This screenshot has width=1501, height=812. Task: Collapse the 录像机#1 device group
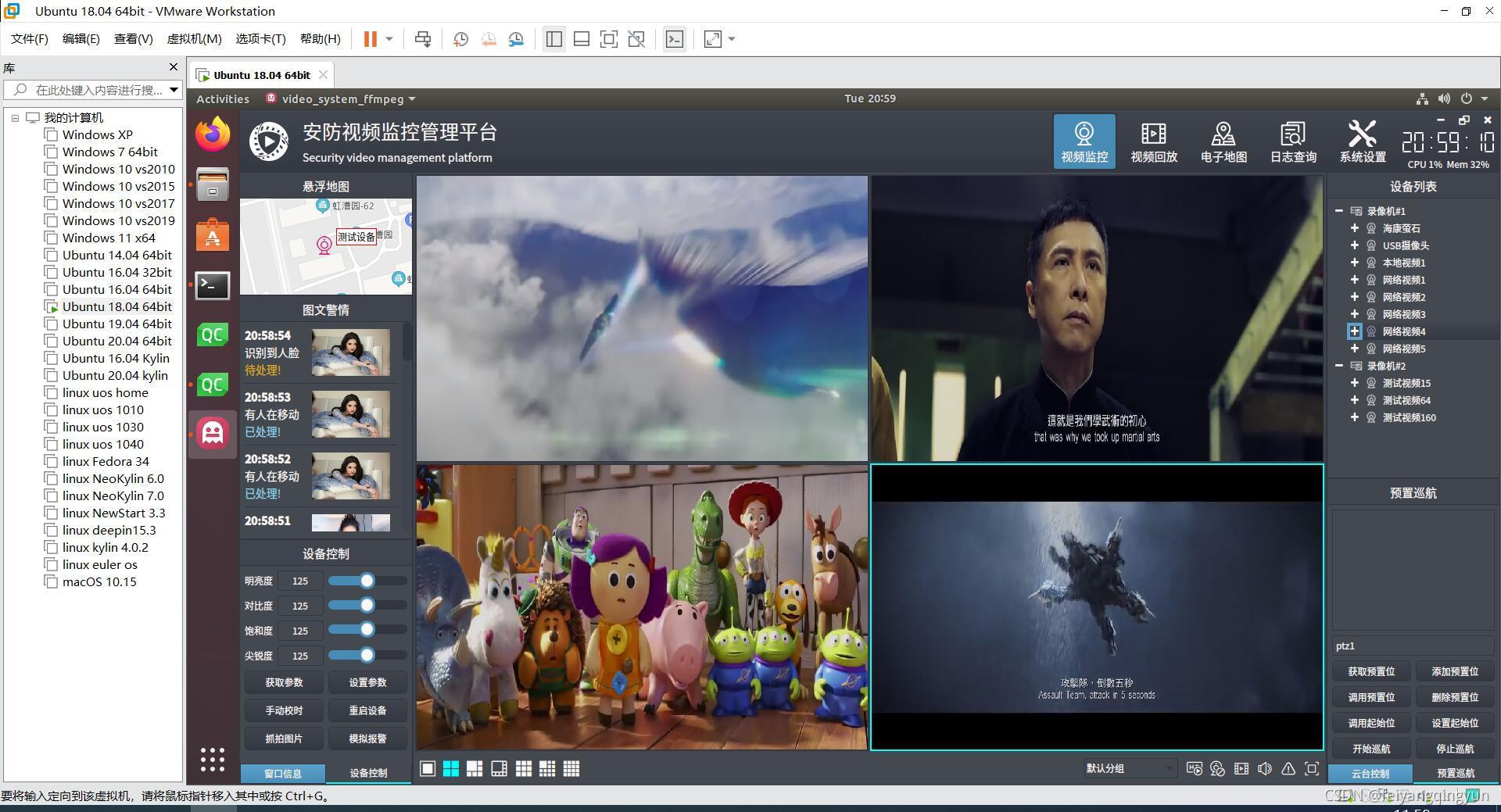pyautogui.click(x=1339, y=211)
